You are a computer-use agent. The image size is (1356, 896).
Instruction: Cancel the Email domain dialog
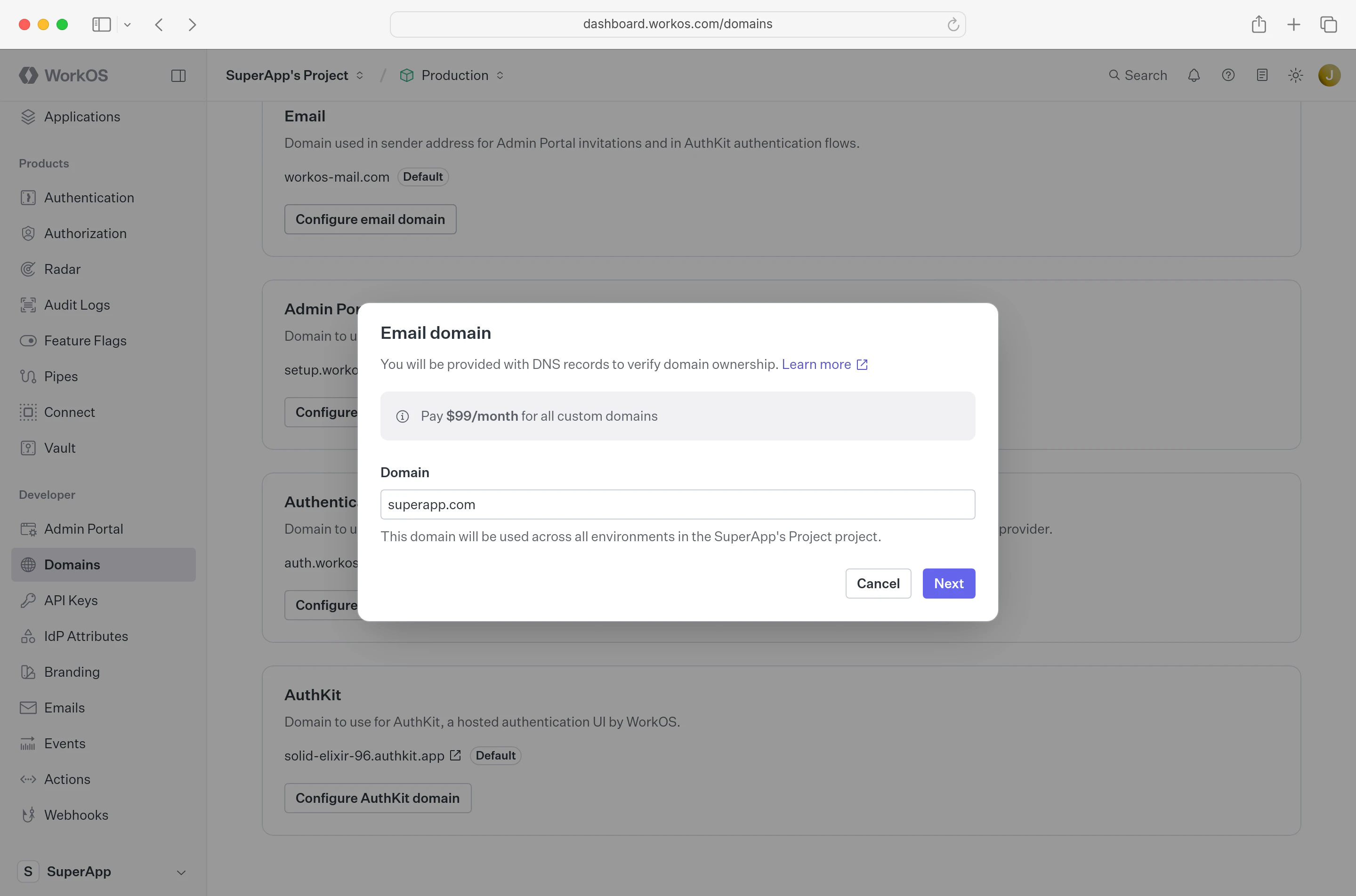[878, 584]
